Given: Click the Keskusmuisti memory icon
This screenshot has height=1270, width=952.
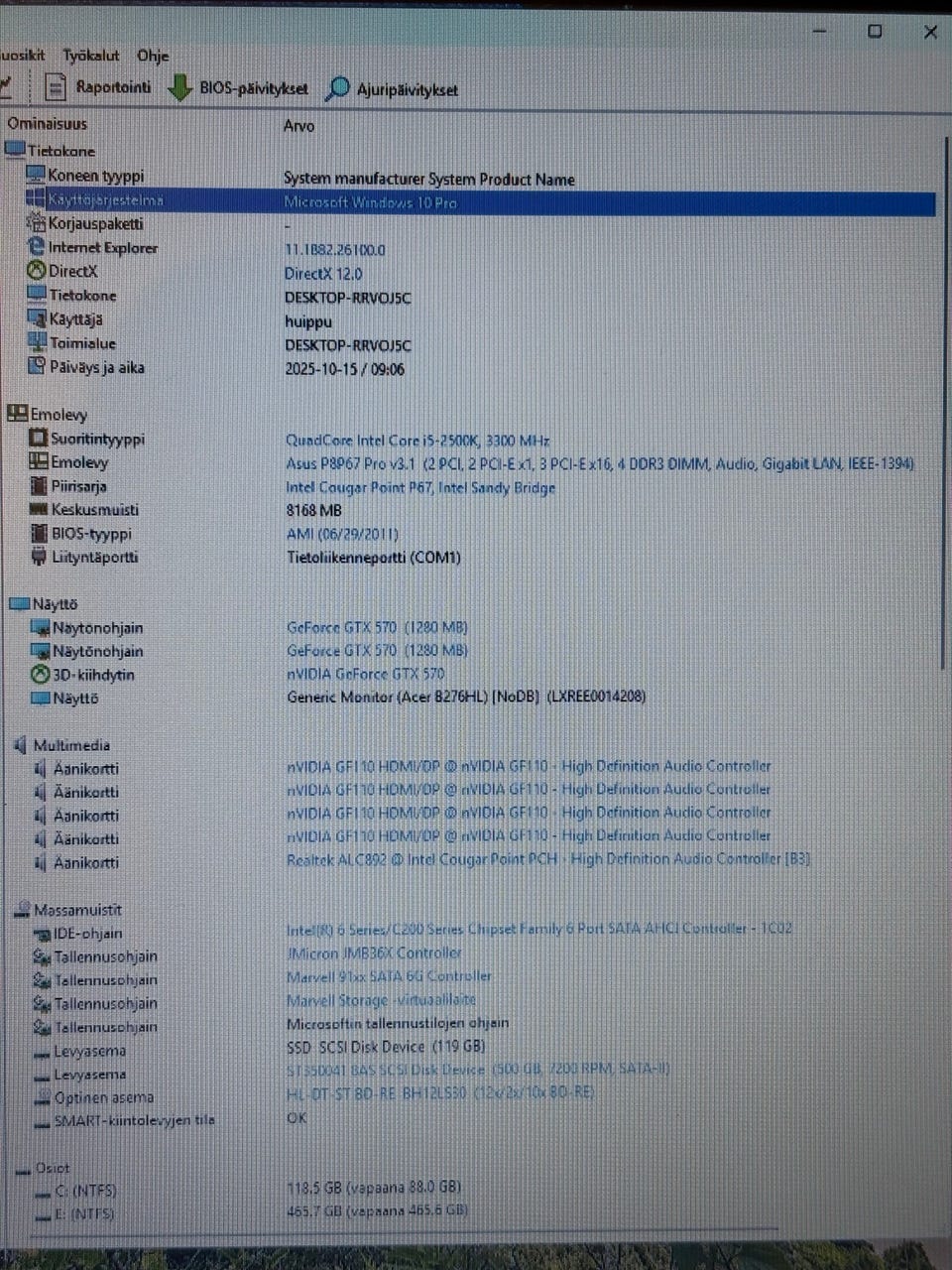Looking at the screenshot, I should tap(39, 509).
